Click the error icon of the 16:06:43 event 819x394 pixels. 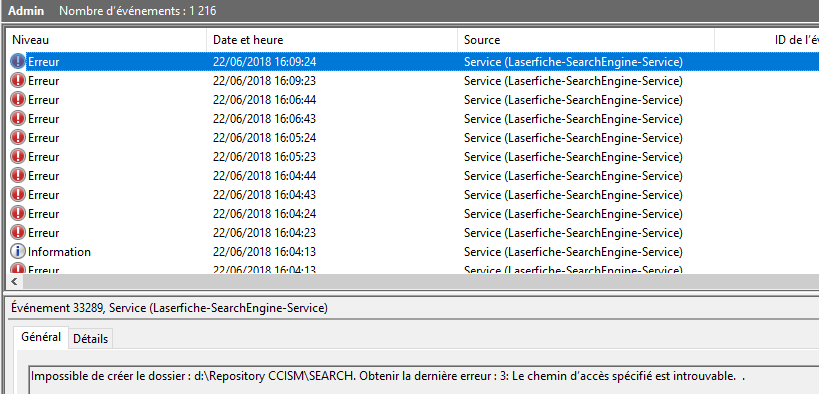point(18,119)
